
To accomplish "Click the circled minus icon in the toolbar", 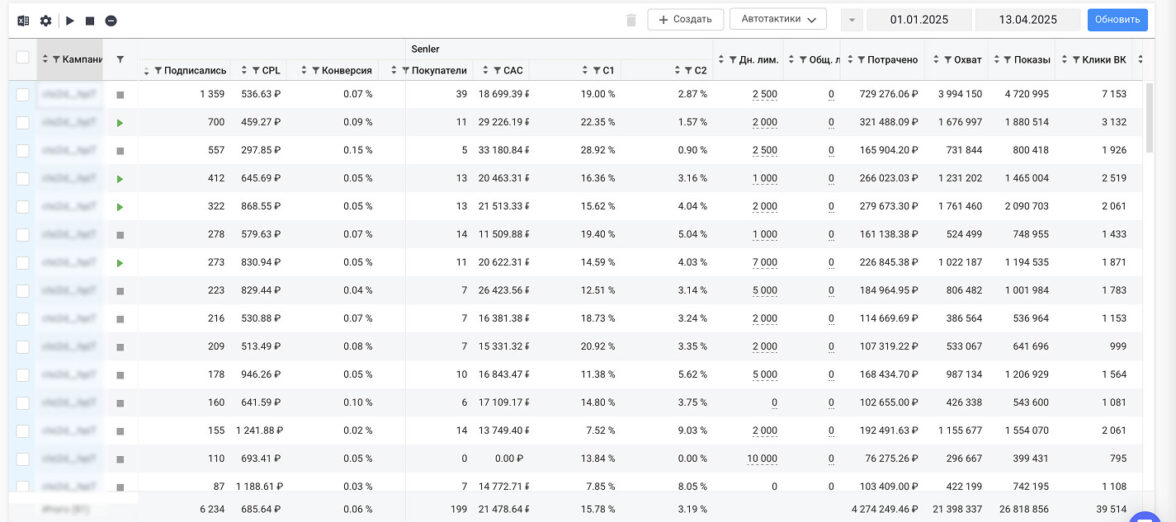I will pyautogui.click(x=111, y=20).
